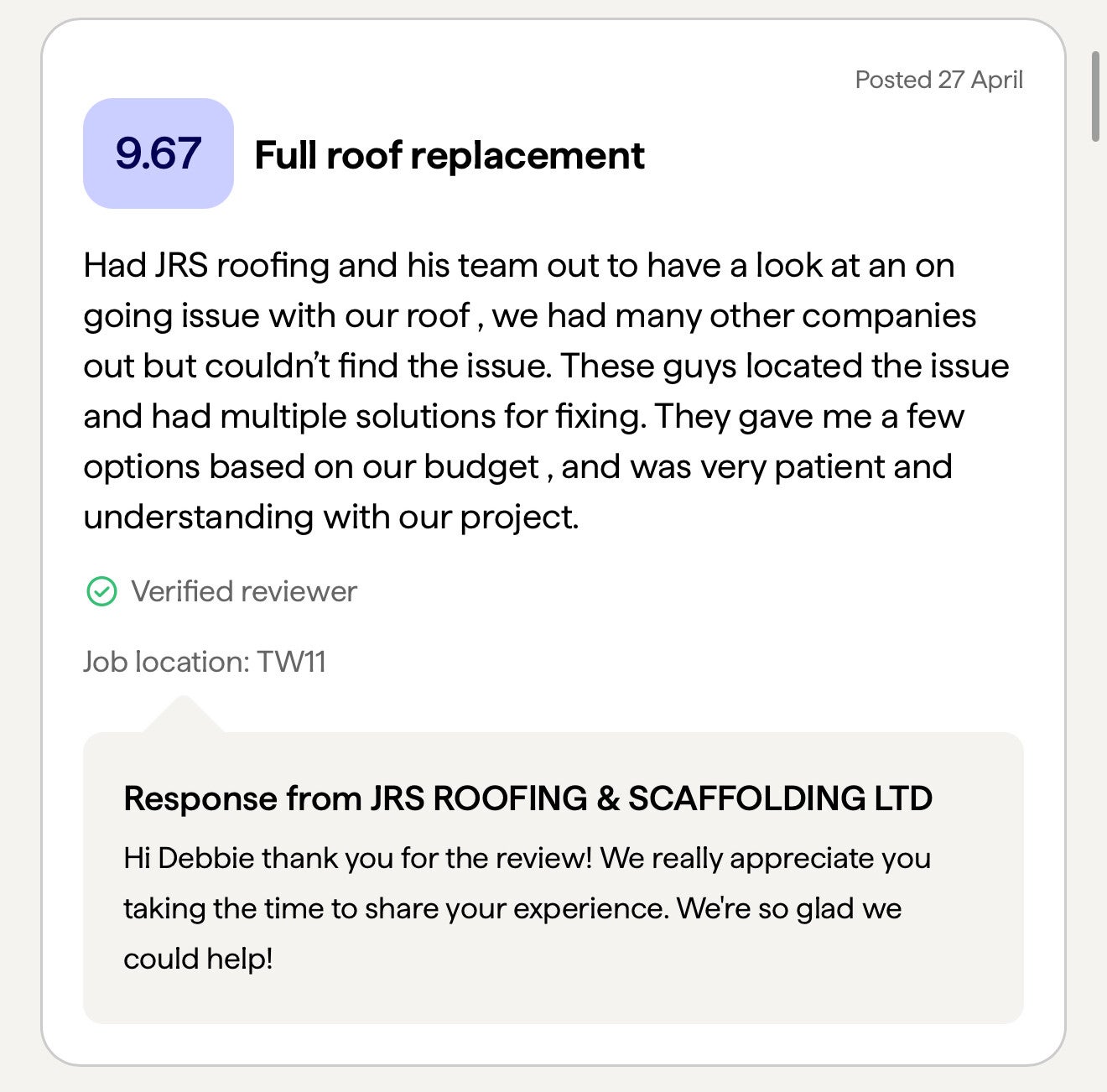Click the "Response from JRS ROOFING & SCAFFOLDING LTD" heading

click(528, 798)
